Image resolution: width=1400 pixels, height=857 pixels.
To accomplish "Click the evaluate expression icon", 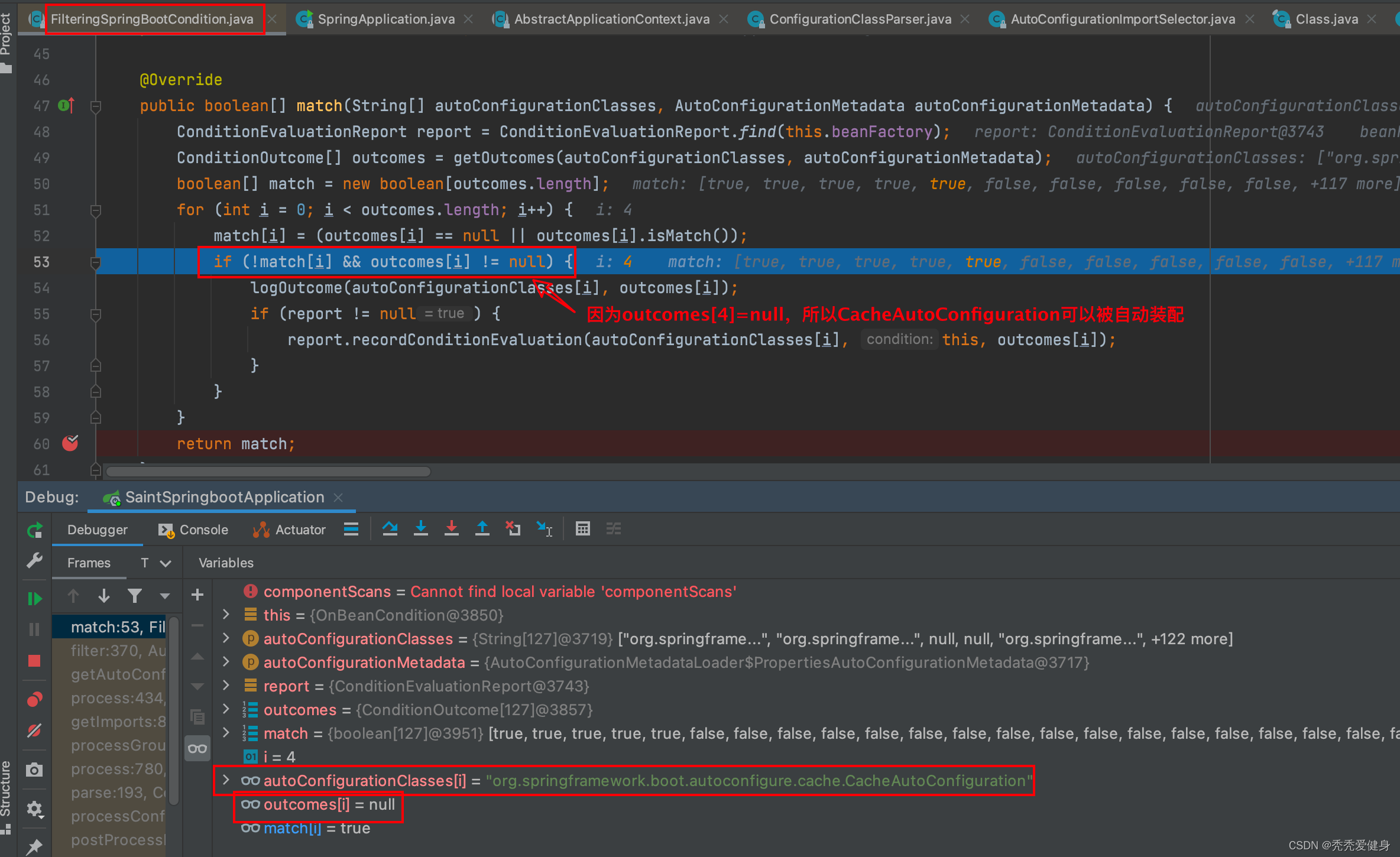I will tap(583, 531).
